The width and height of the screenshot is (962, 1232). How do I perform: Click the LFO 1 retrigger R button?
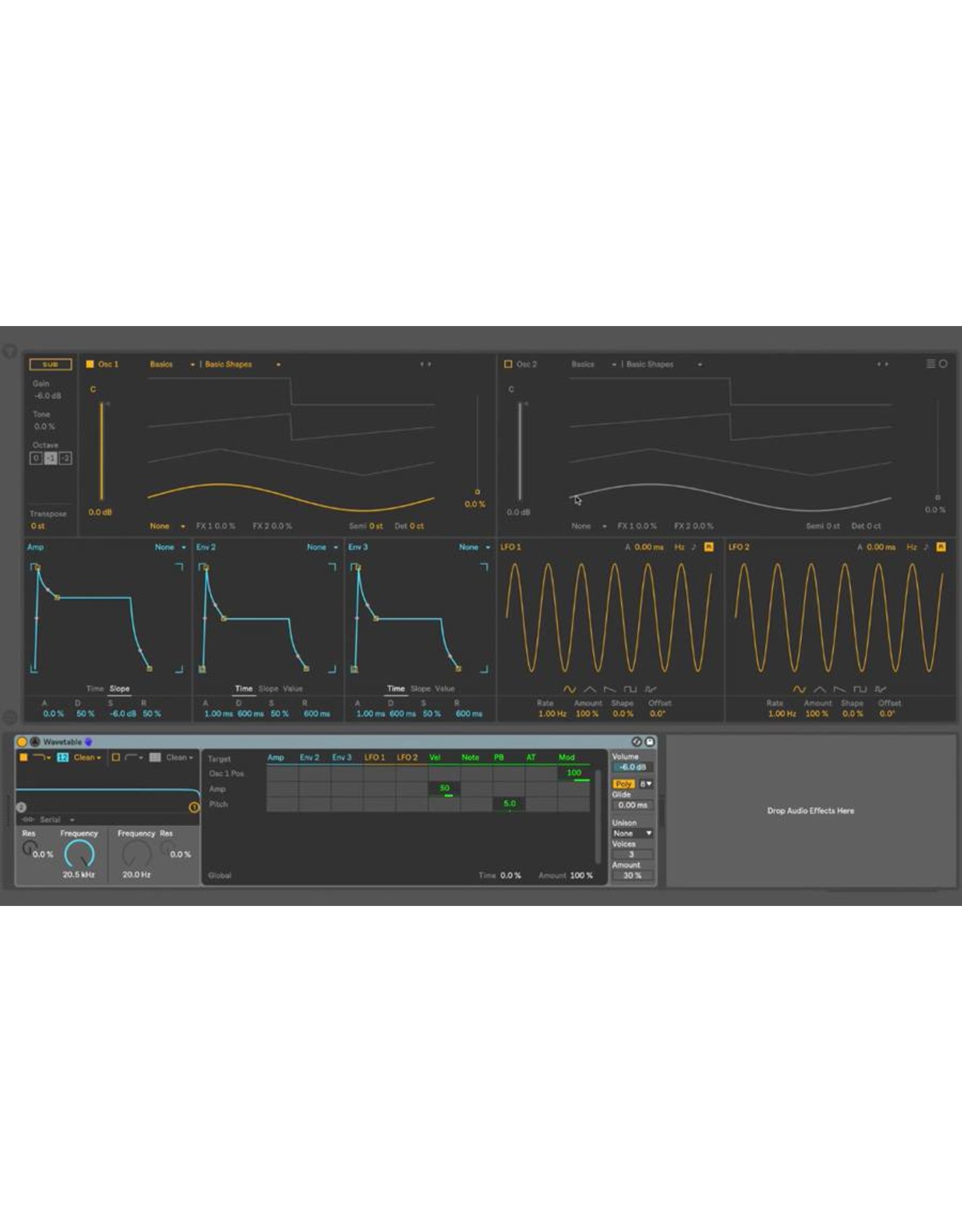708,547
